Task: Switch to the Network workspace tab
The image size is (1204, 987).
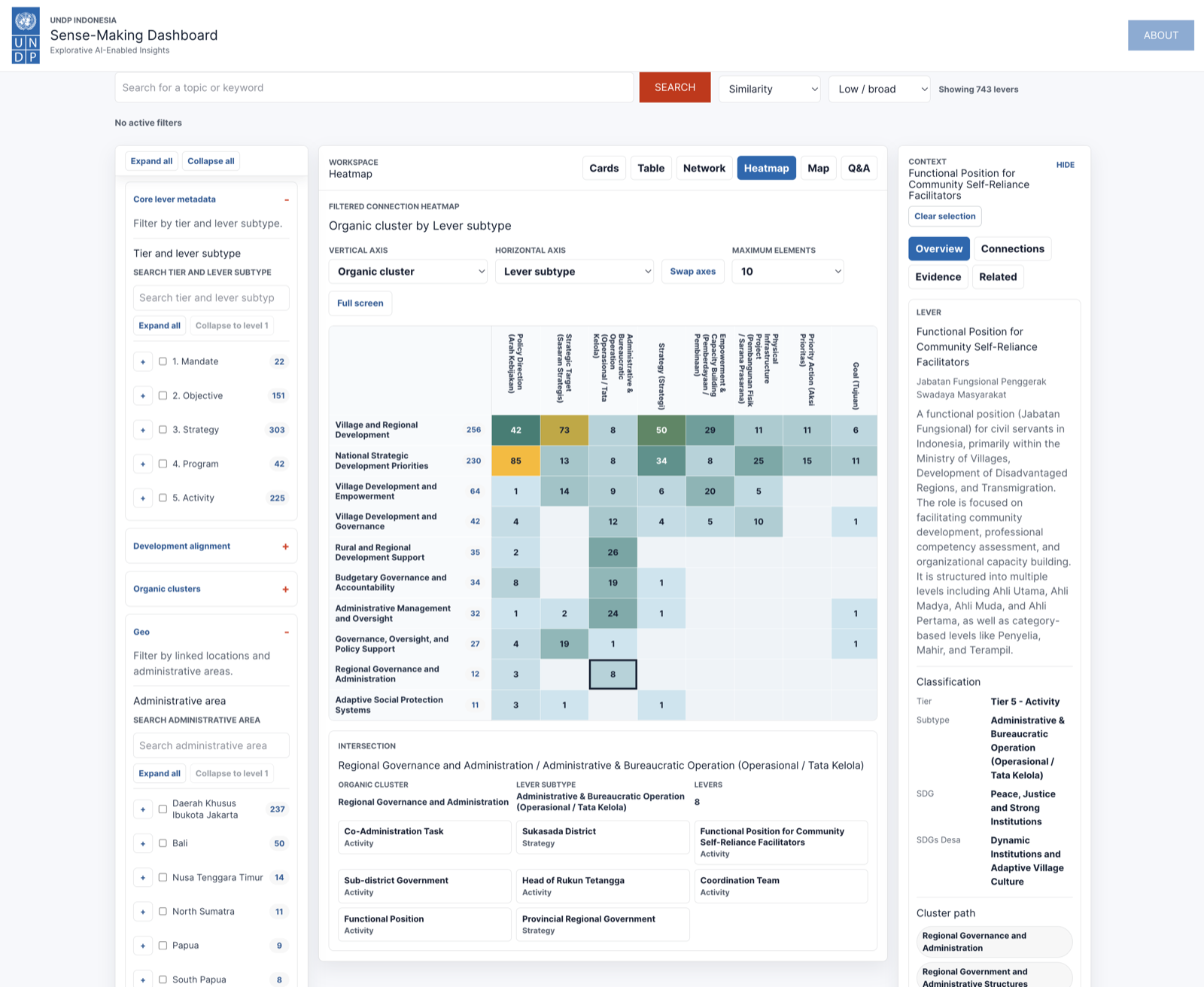Action: (704, 168)
